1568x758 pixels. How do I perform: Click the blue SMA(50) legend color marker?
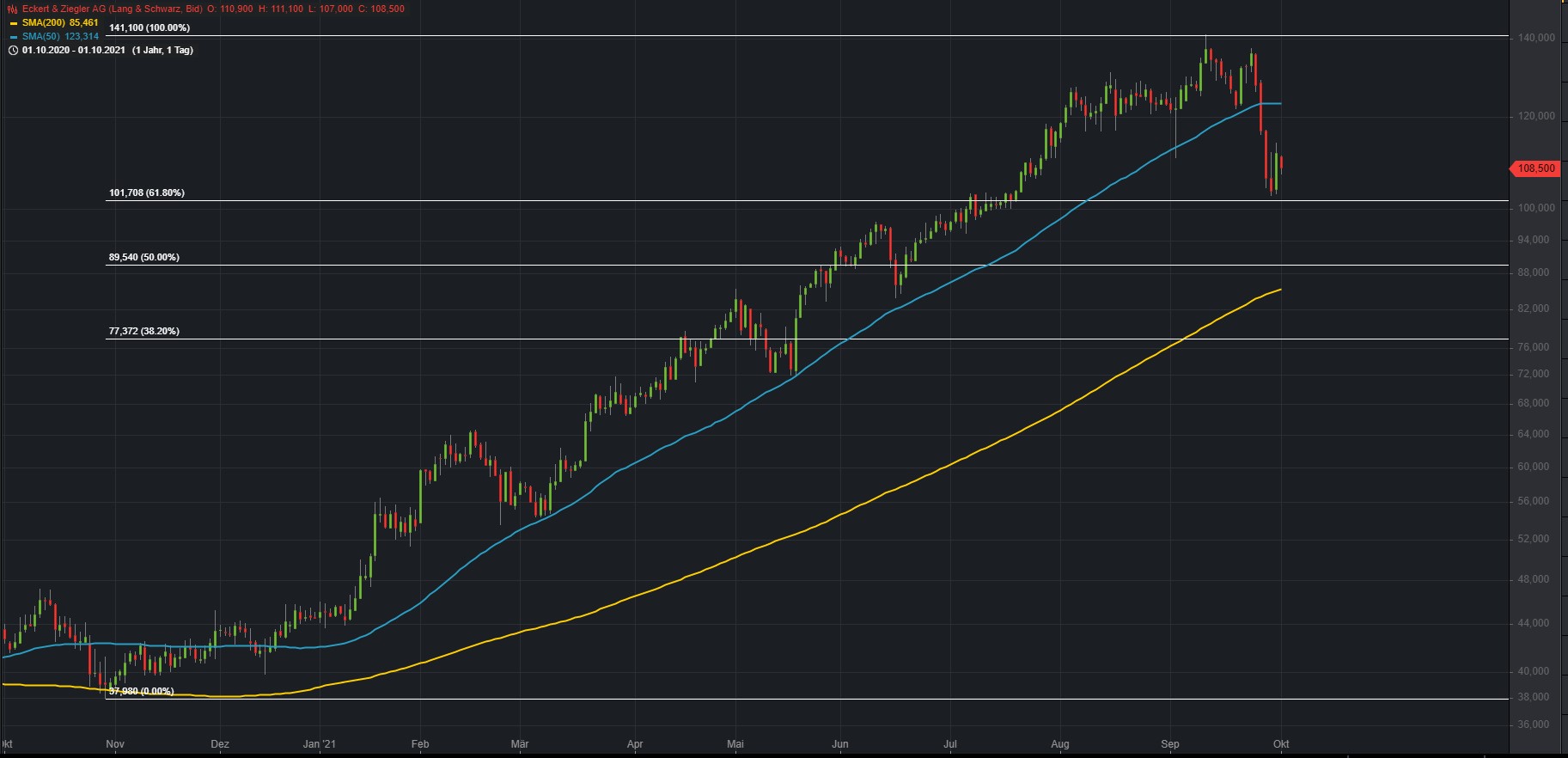14,37
